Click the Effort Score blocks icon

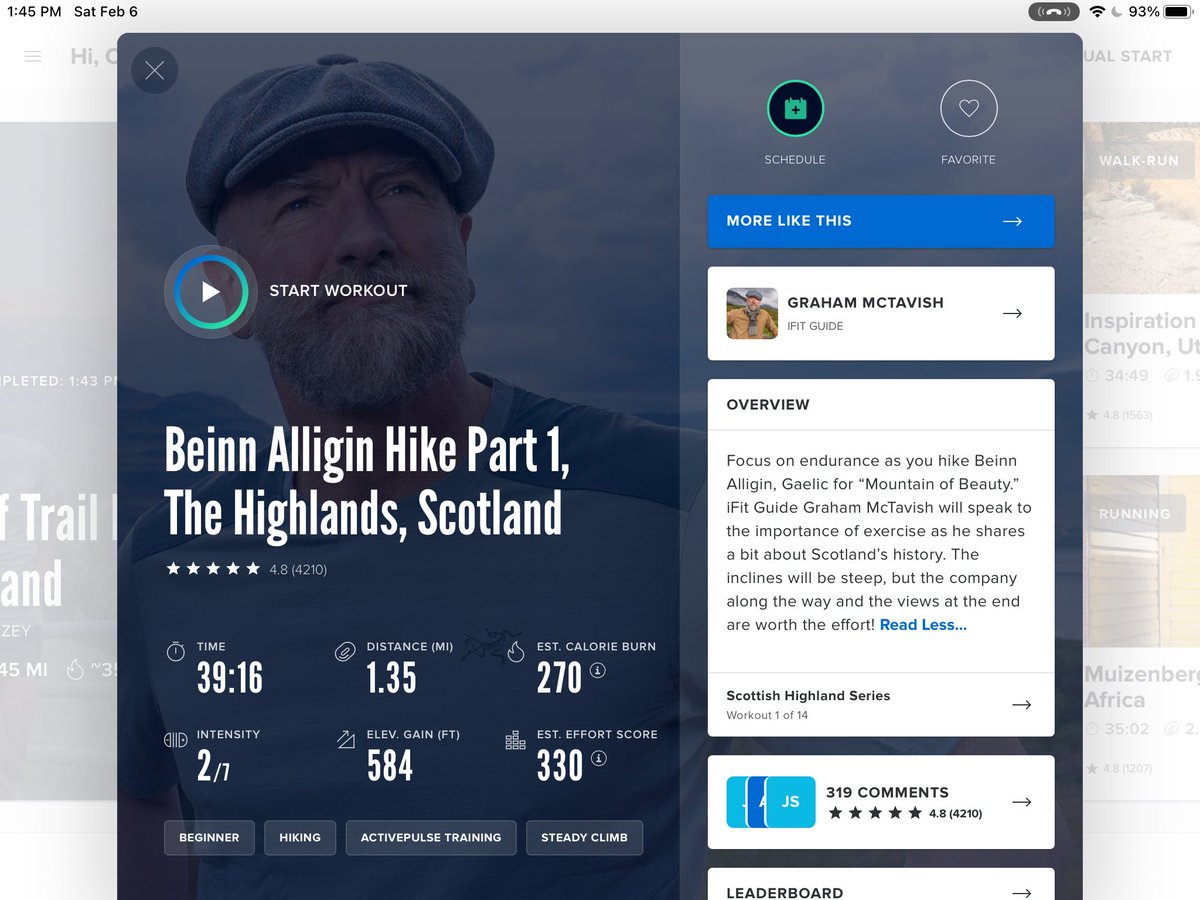(516, 740)
